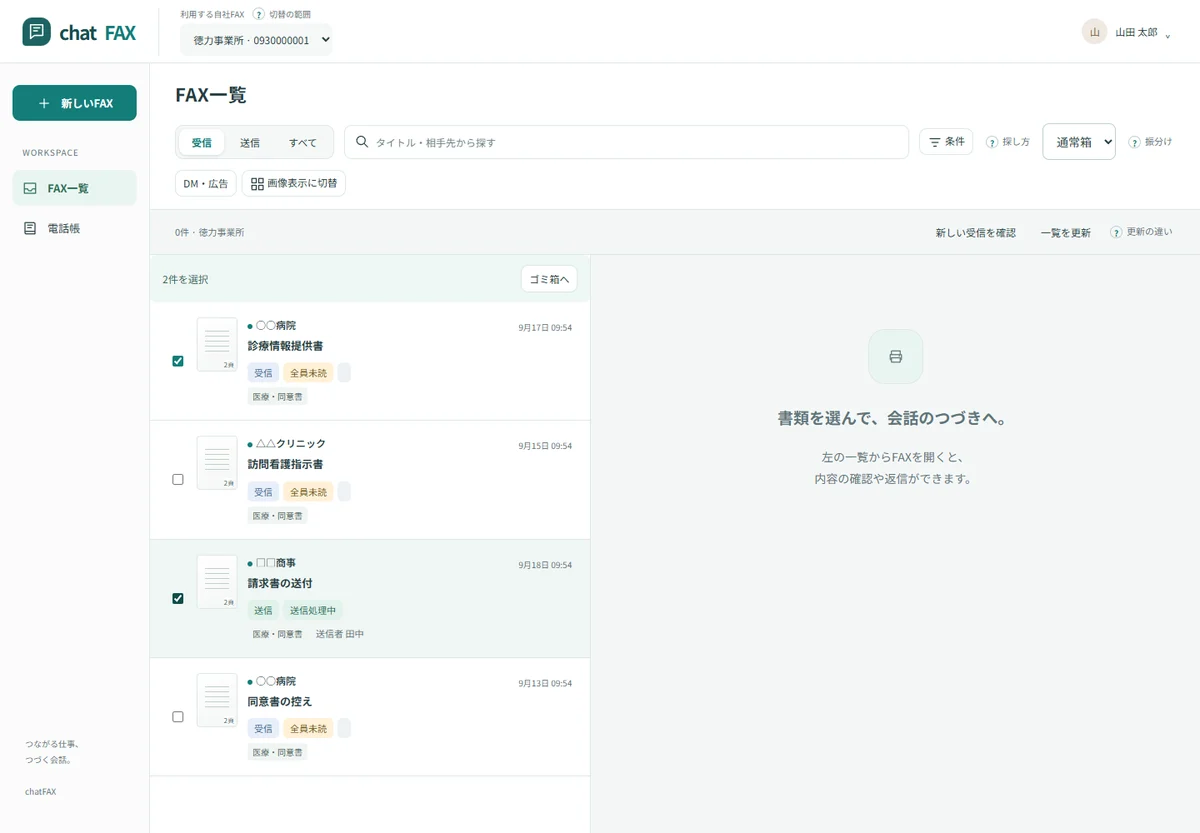Move selected items with ゴミ箱へ
Viewport: 1200px width, 833px height.
[x=549, y=279]
